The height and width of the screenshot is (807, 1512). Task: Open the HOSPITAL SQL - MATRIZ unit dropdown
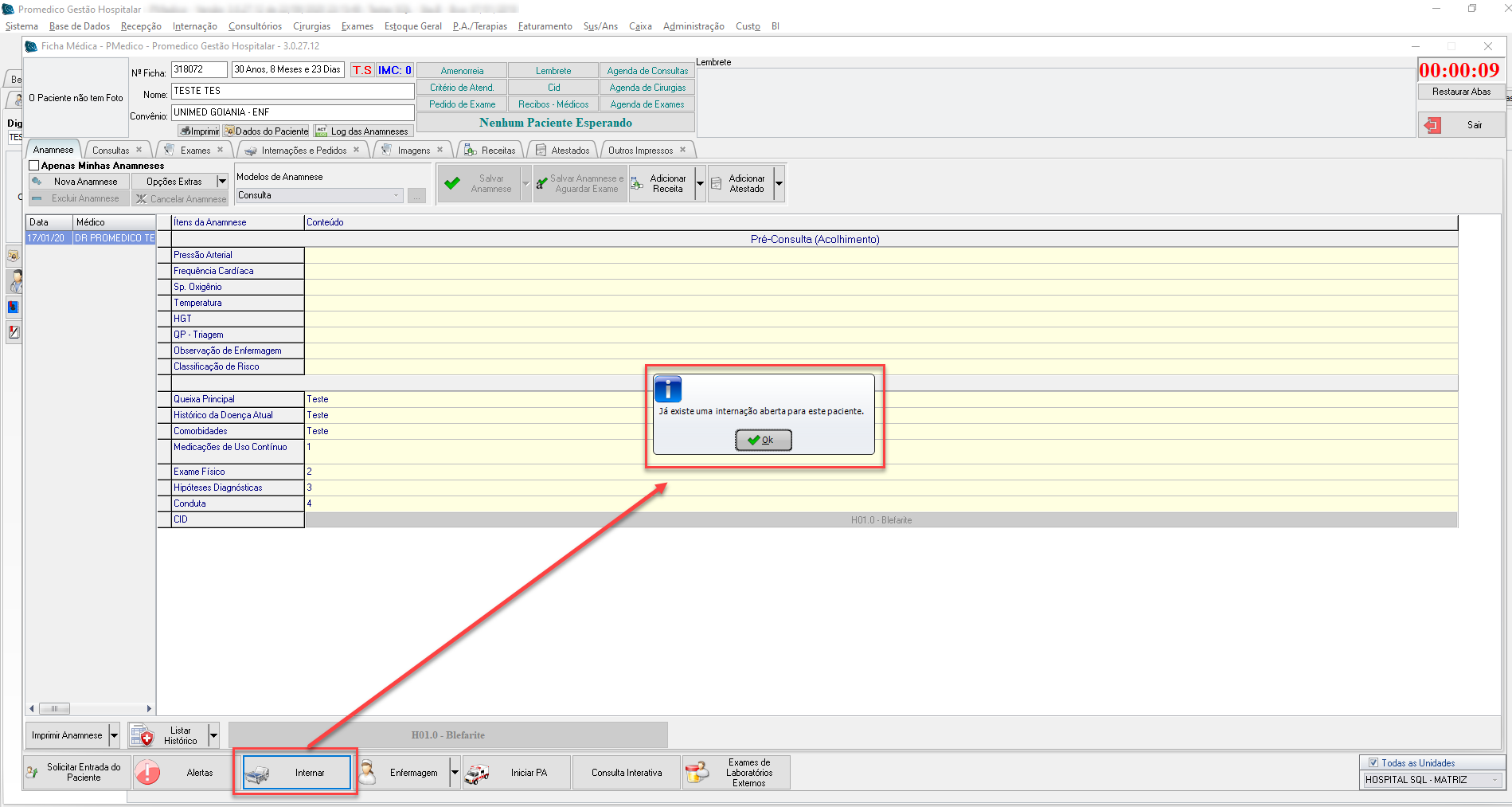(1494, 780)
